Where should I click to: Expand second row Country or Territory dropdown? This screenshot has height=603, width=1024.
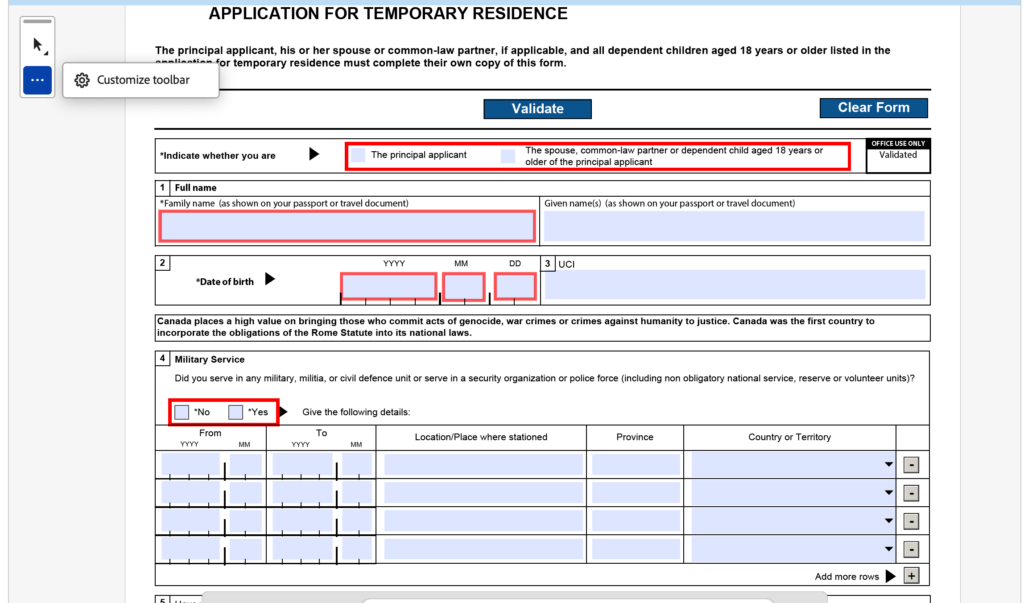pos(888,493)
